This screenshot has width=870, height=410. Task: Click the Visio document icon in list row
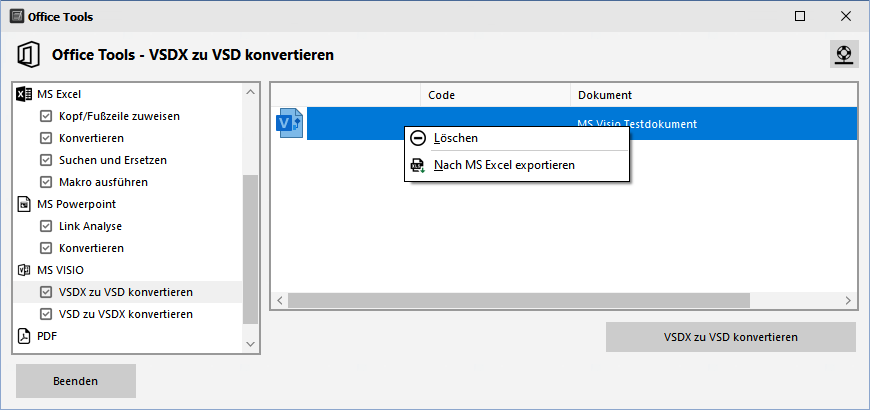289,124
